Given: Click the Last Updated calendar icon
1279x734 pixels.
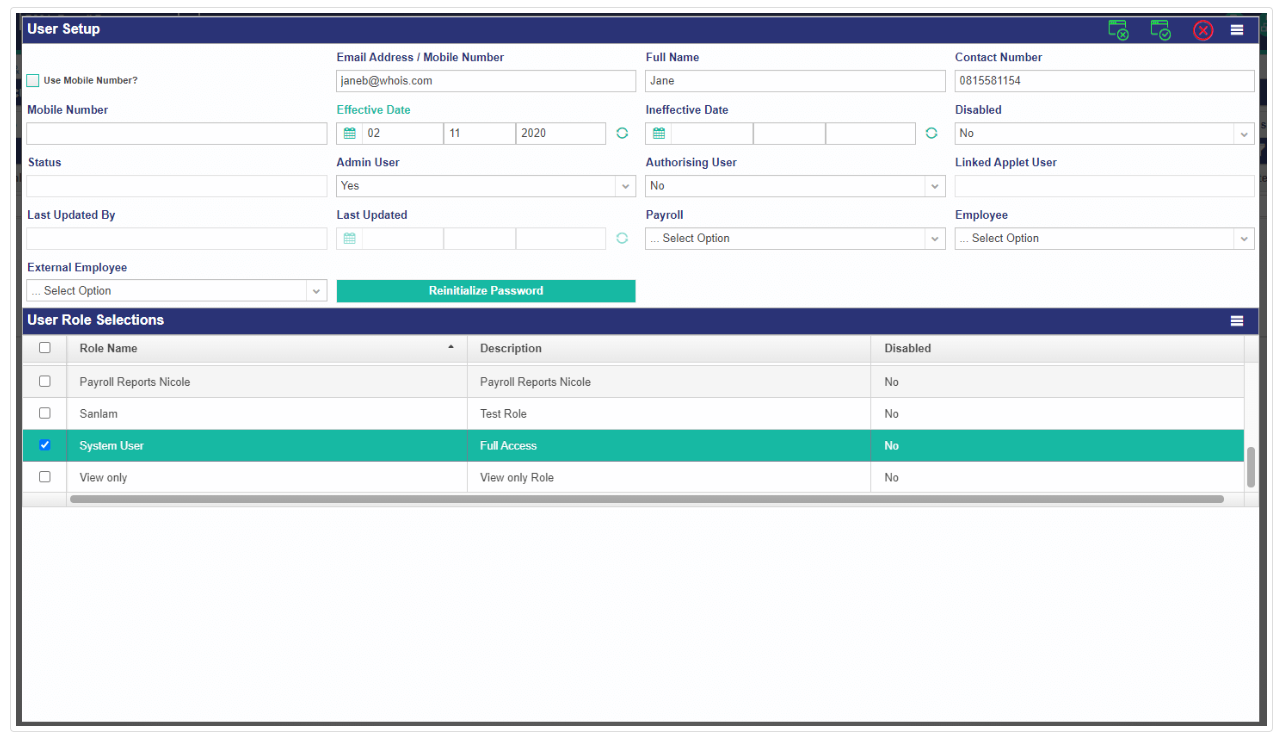Looking at the screenshot, I should click(350, 238).
